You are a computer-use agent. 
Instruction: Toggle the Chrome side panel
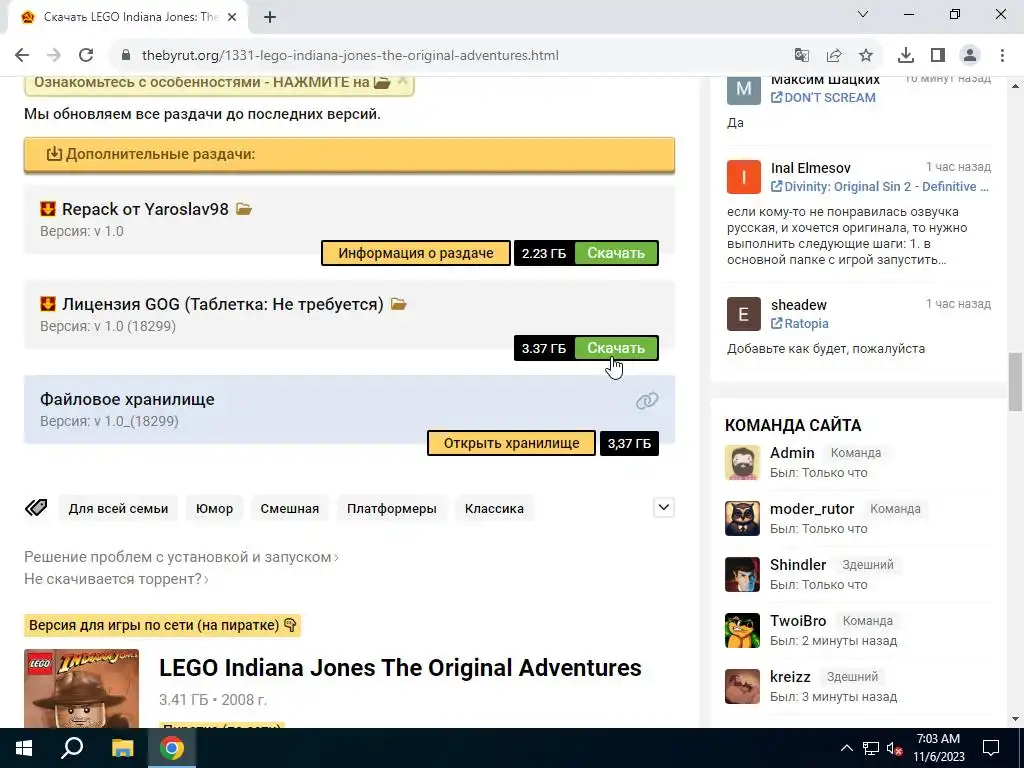point(938,56)
